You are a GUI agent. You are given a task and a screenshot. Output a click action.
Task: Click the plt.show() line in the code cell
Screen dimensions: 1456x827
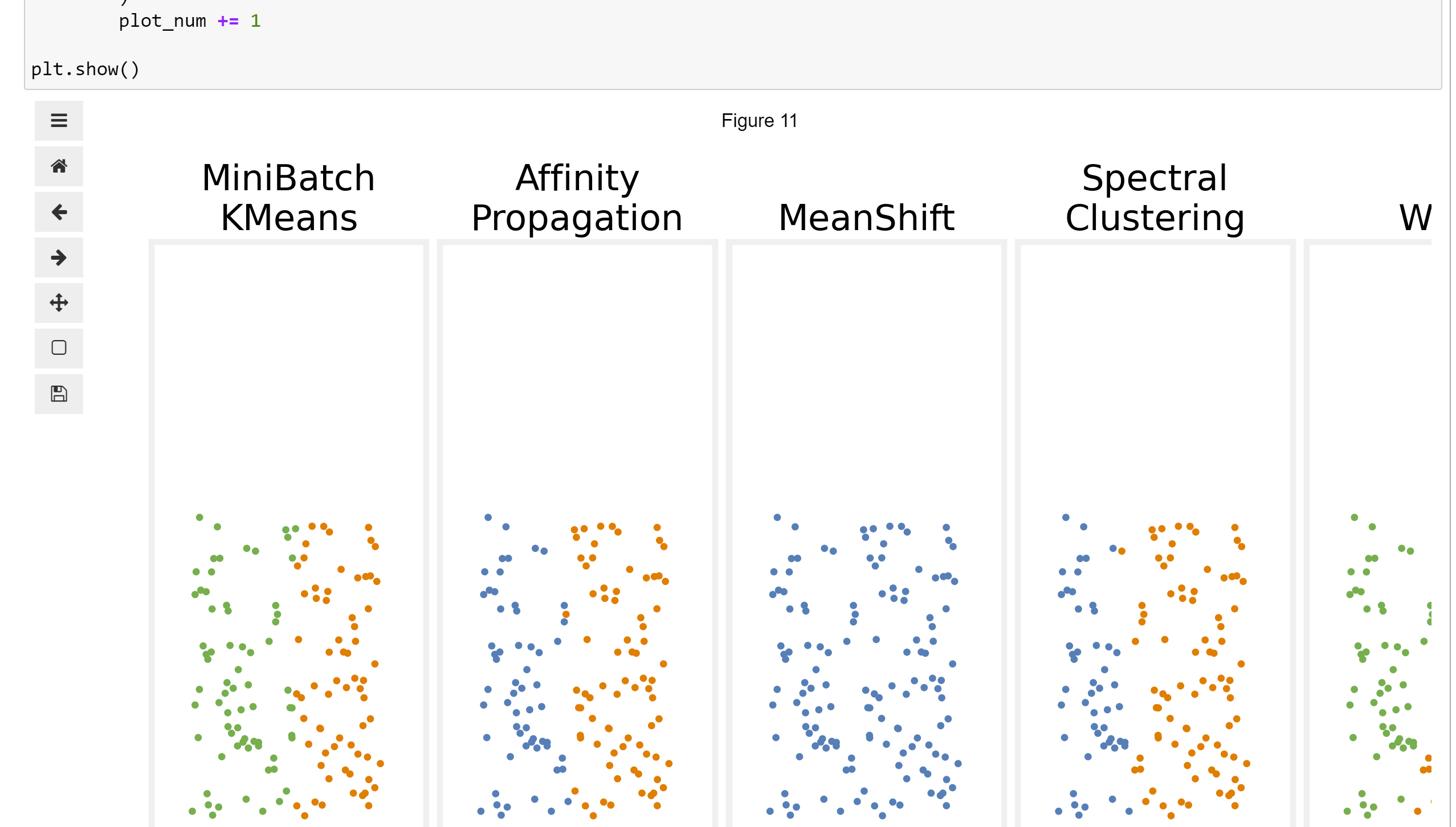[85, 69]
